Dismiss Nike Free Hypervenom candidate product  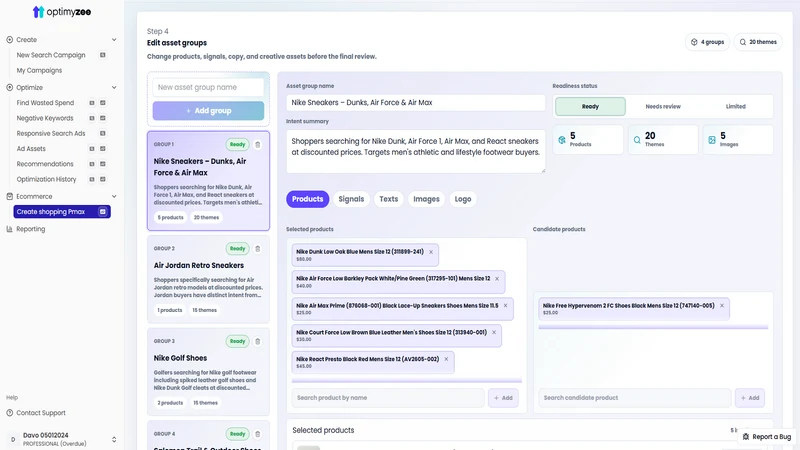click(x=722, y=306)
